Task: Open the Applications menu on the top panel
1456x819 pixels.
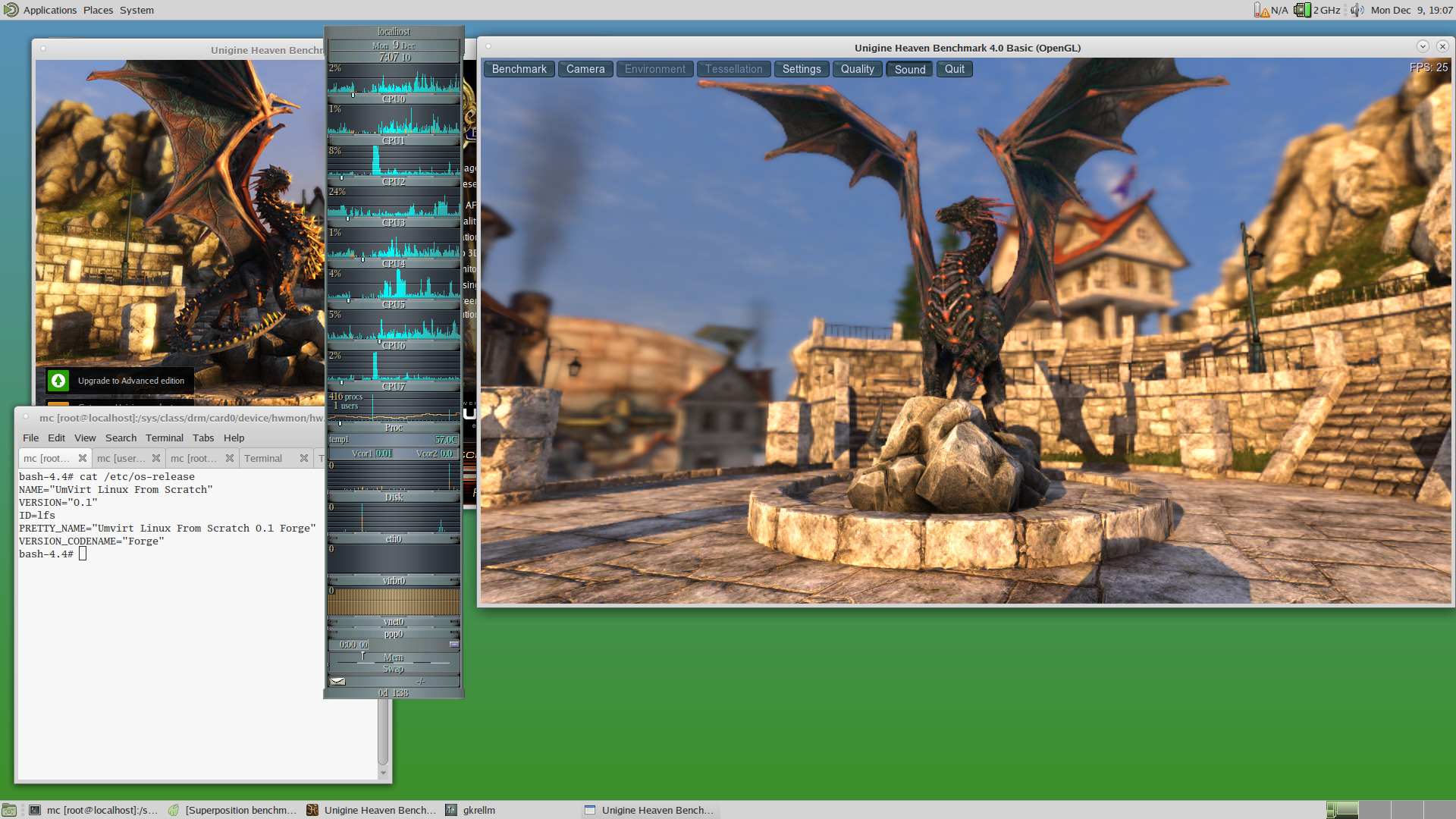Action: point(49,10)
